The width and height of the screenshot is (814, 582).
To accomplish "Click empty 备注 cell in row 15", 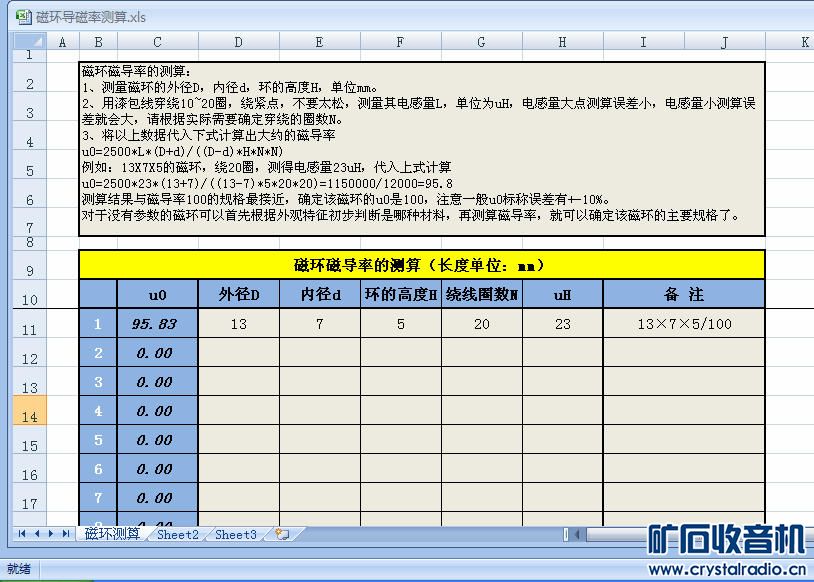I will [684, 440].
